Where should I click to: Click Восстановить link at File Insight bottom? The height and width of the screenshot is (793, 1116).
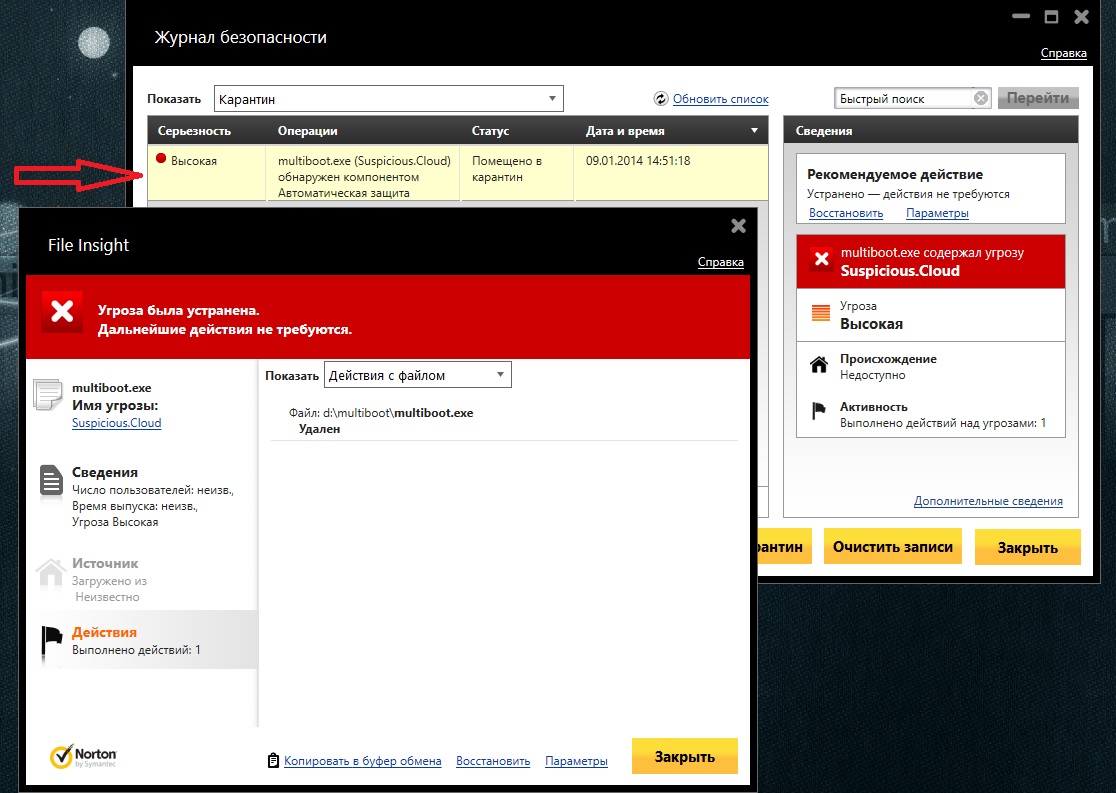click(493, 761)
